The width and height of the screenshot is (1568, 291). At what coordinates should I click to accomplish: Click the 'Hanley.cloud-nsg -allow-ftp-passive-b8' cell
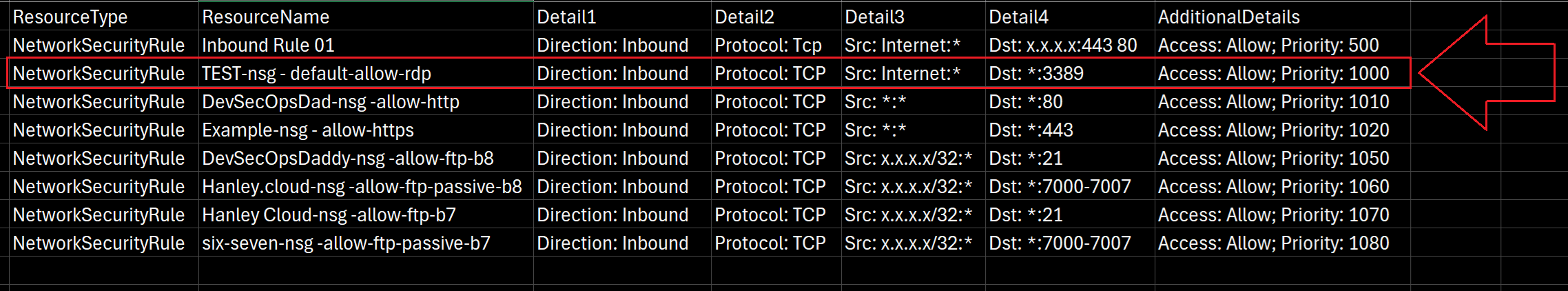coord(361,186)
